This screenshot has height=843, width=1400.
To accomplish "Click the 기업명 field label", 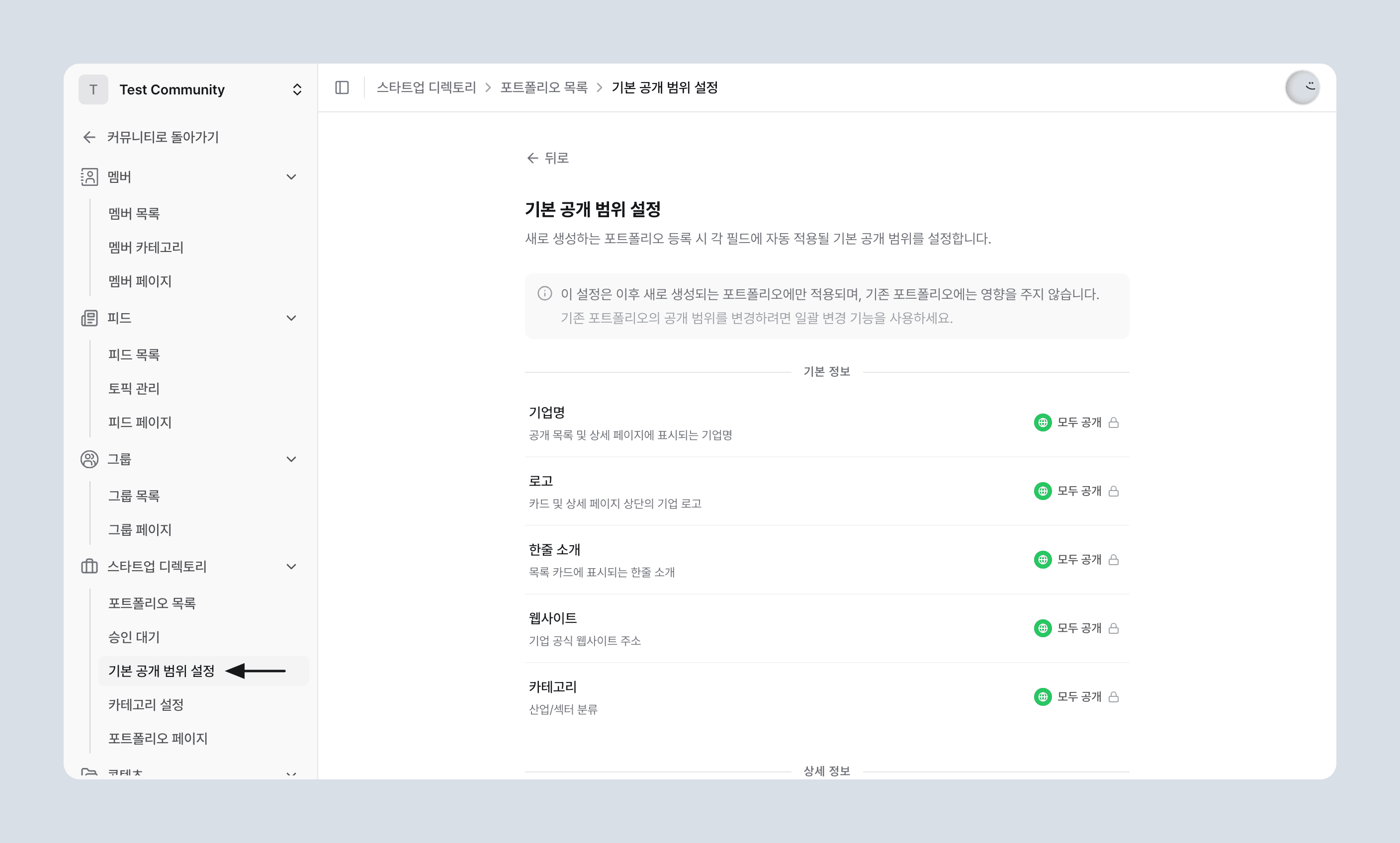I will (x=546, y=413).
